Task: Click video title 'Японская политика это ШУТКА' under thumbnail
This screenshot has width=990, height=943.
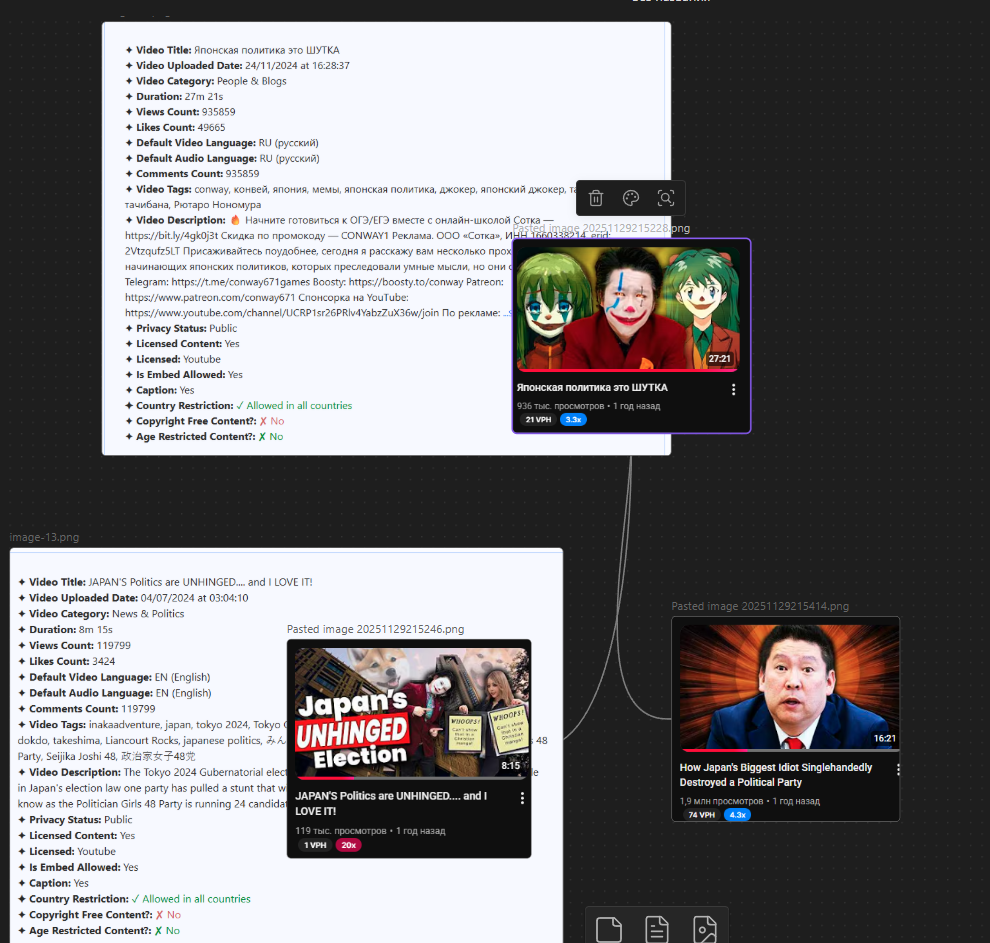Action: (592, 388)
